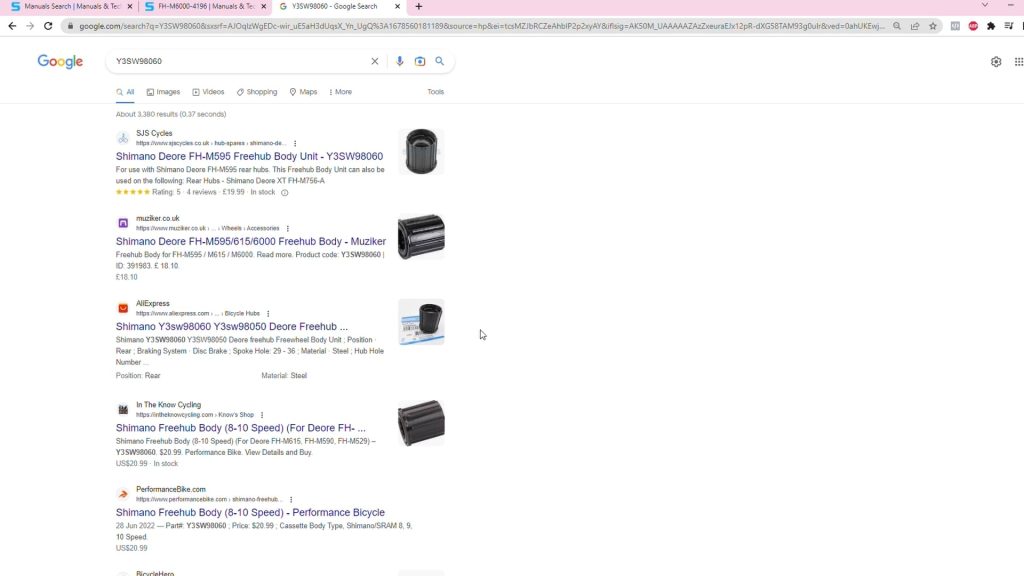
Task: Share this page from the address bar
Action: [915, 26]
